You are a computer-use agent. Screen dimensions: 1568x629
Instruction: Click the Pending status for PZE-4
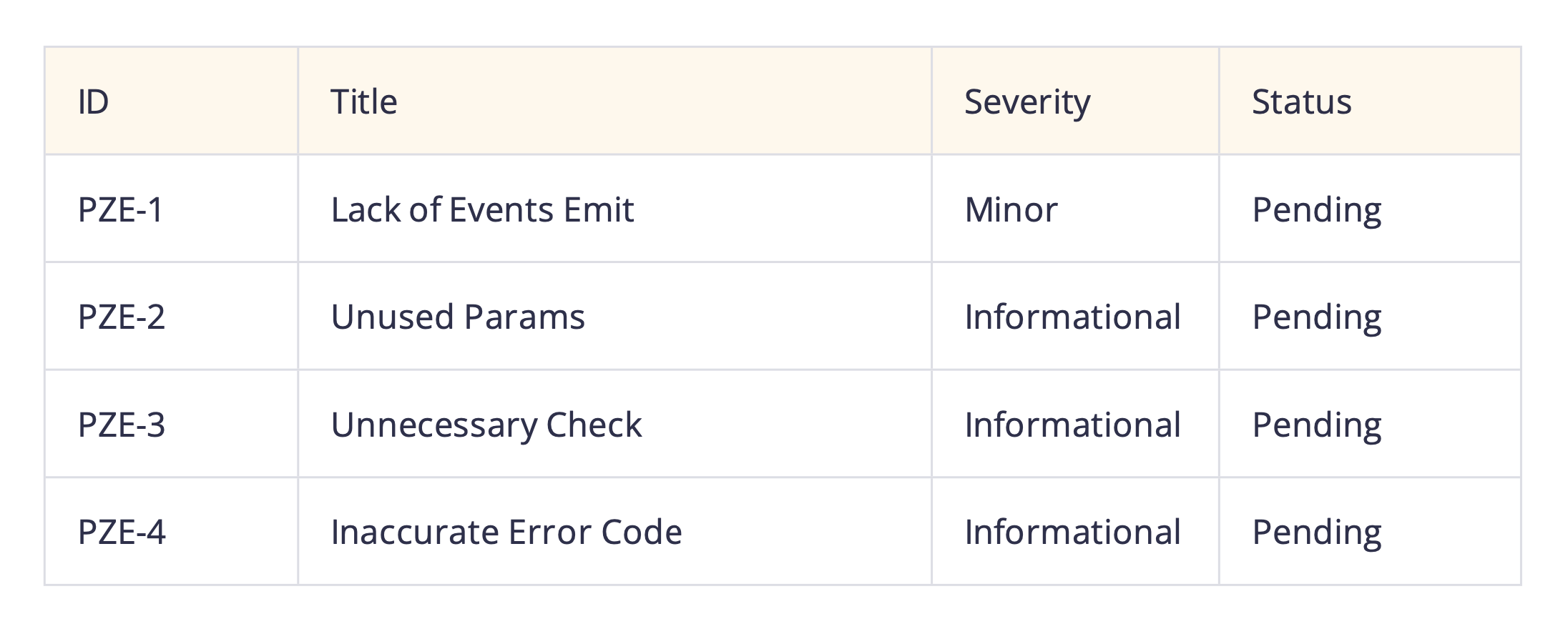point(1317,532)
